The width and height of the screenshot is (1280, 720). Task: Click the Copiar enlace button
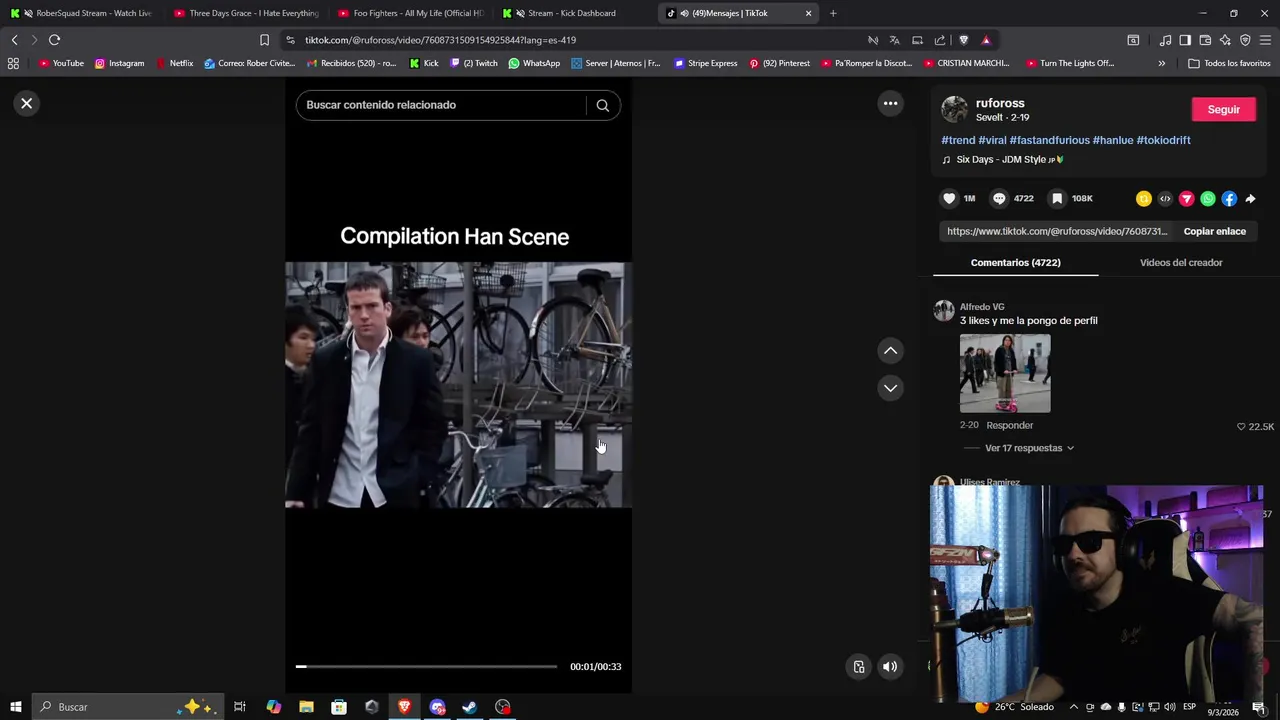click(1214, 231)
